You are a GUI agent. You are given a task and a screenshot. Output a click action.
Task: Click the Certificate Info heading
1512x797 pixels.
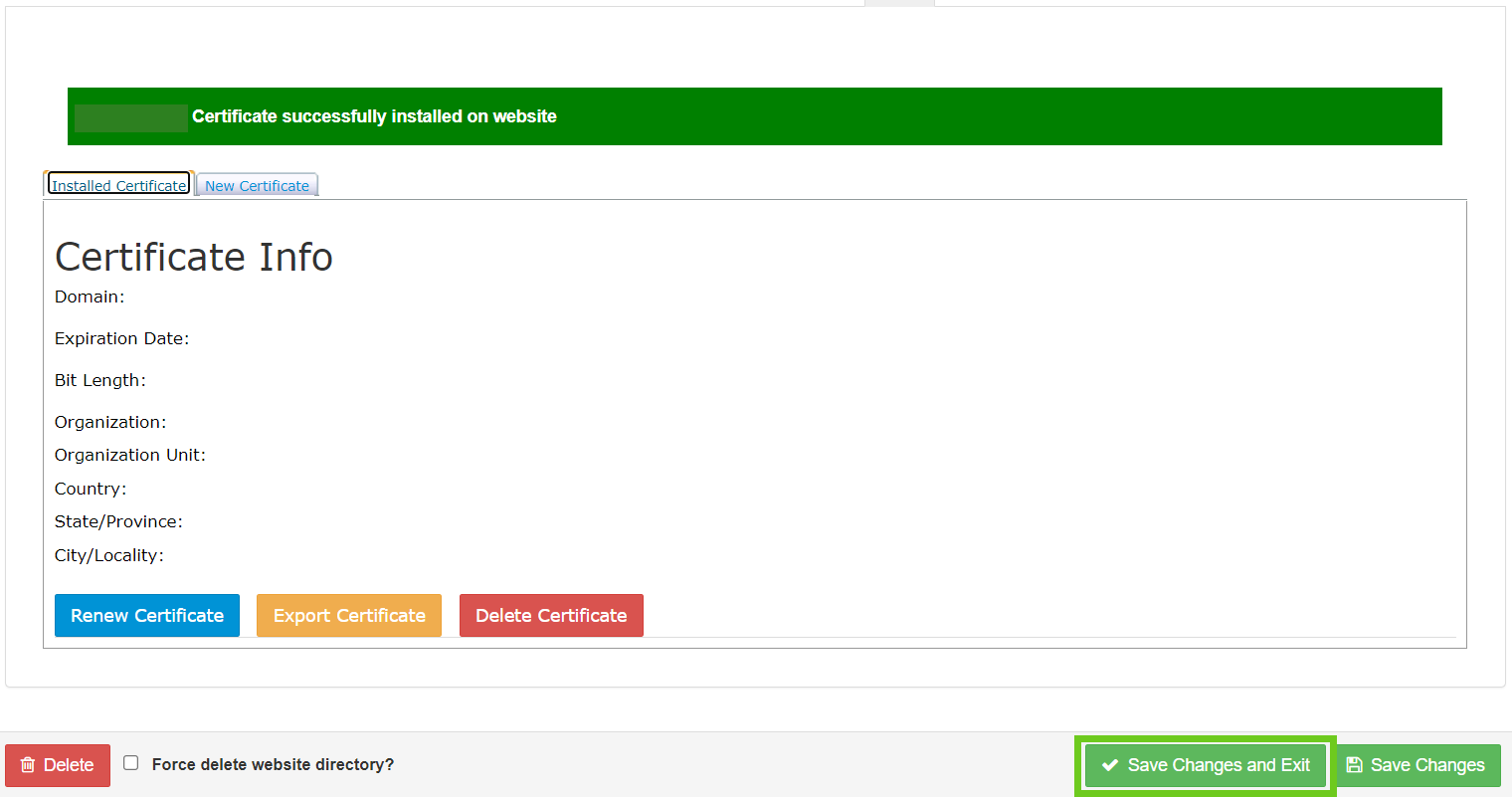coord(194,257)
